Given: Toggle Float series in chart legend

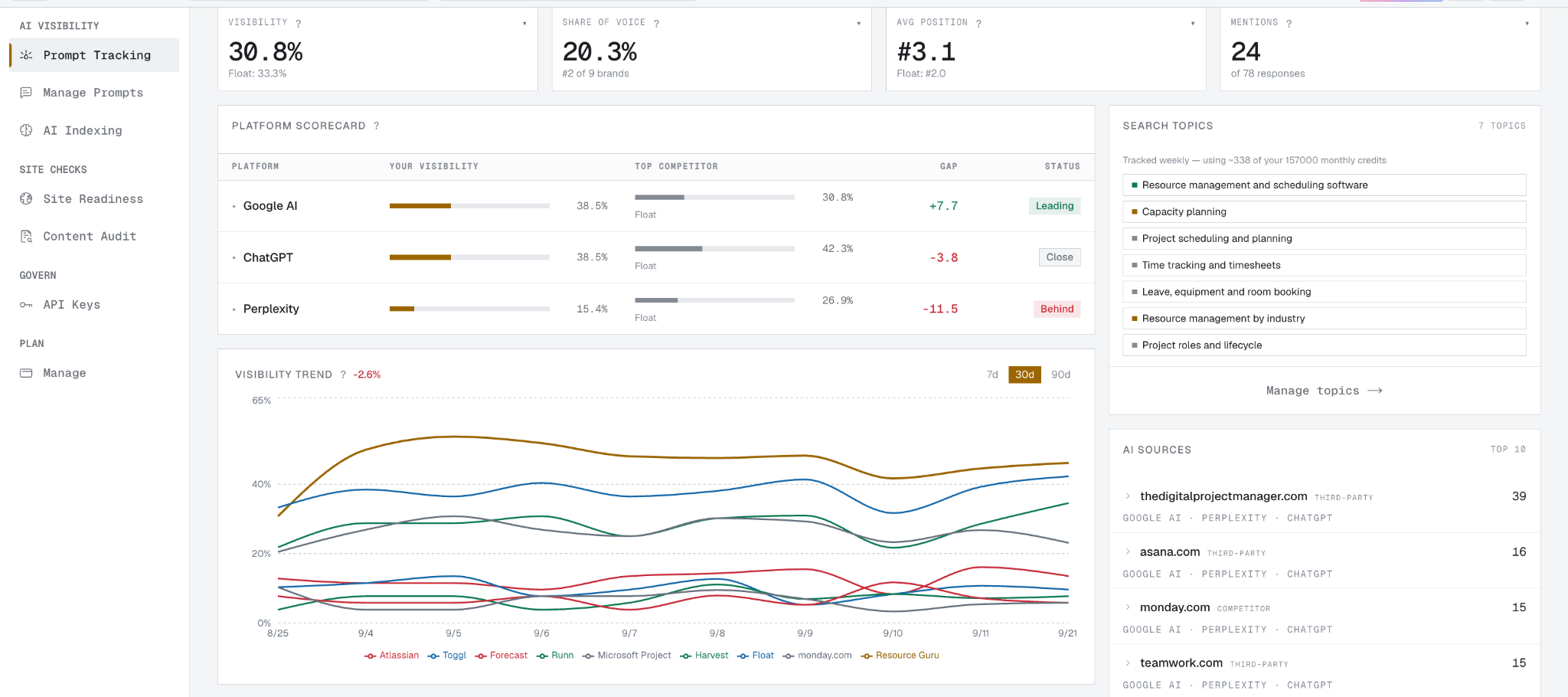Looking at the screenshot, I should (x=756, y=656).
